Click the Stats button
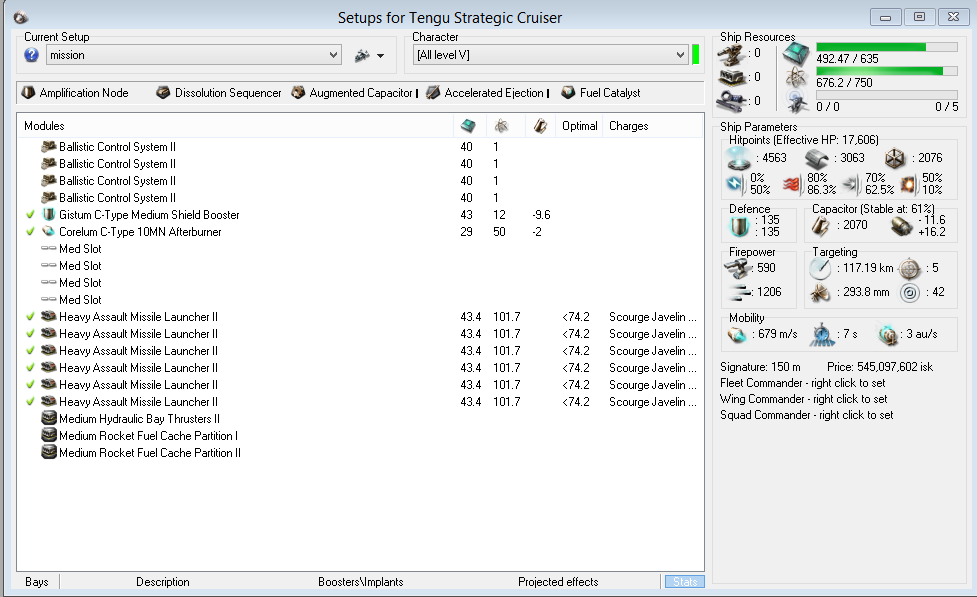The height and width of the screenshot is (597, 977). click(x=685, y=581)
